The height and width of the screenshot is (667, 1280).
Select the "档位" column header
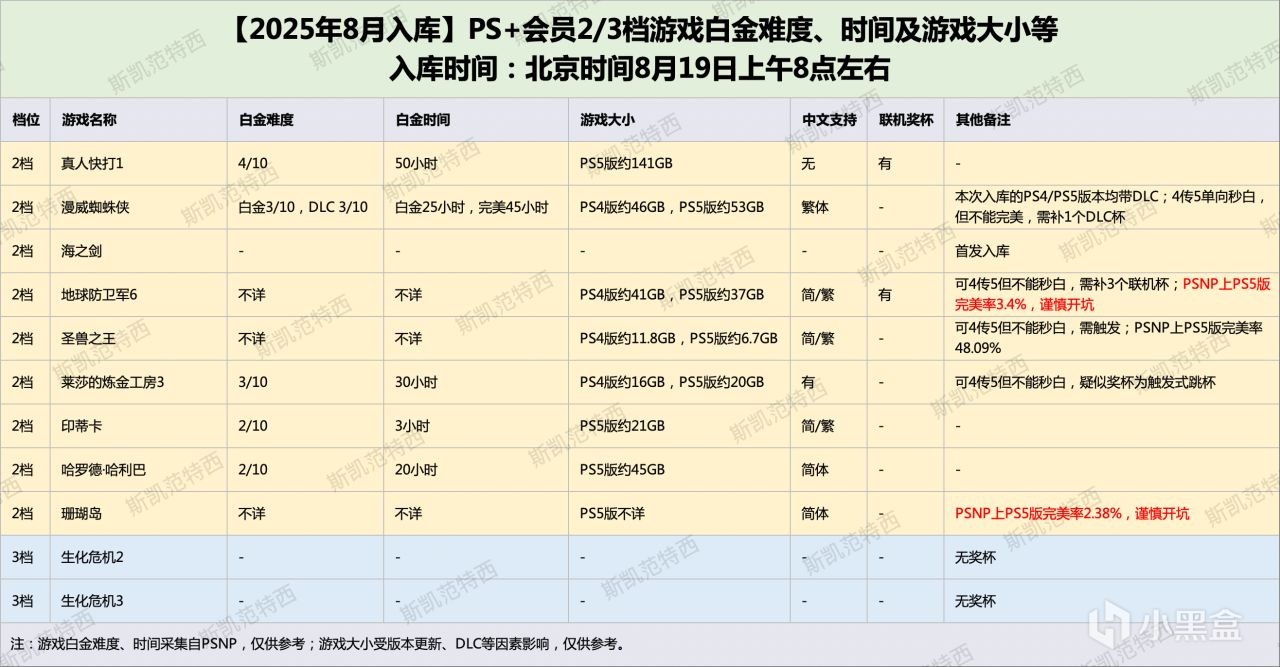(x=25, y=119)
